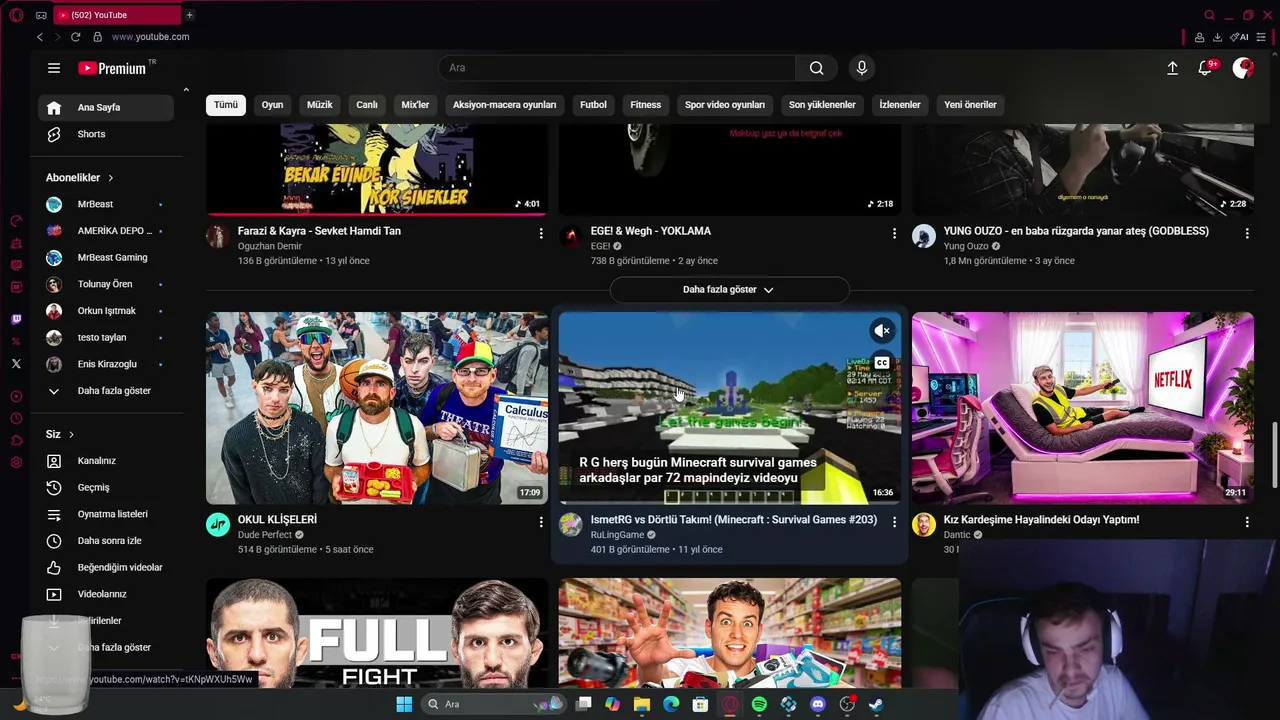
Task: Select the Müzik filter chip
Action: tap(320, 105)
